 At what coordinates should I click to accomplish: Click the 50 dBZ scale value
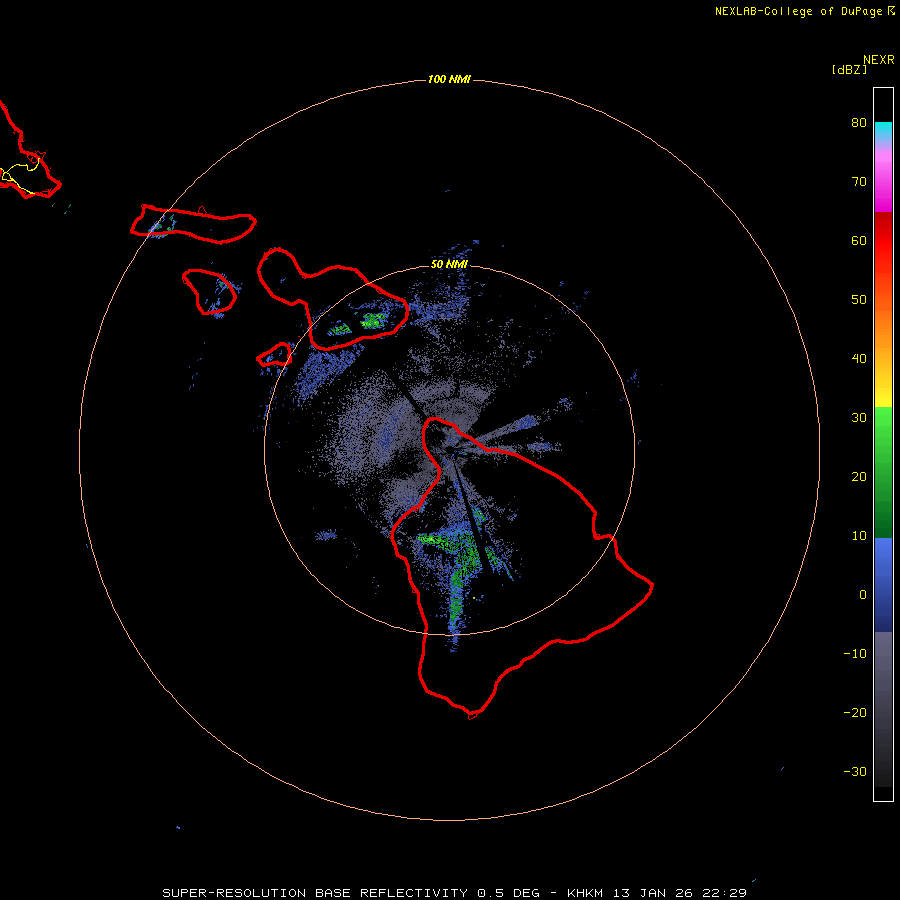pos(859,300)
